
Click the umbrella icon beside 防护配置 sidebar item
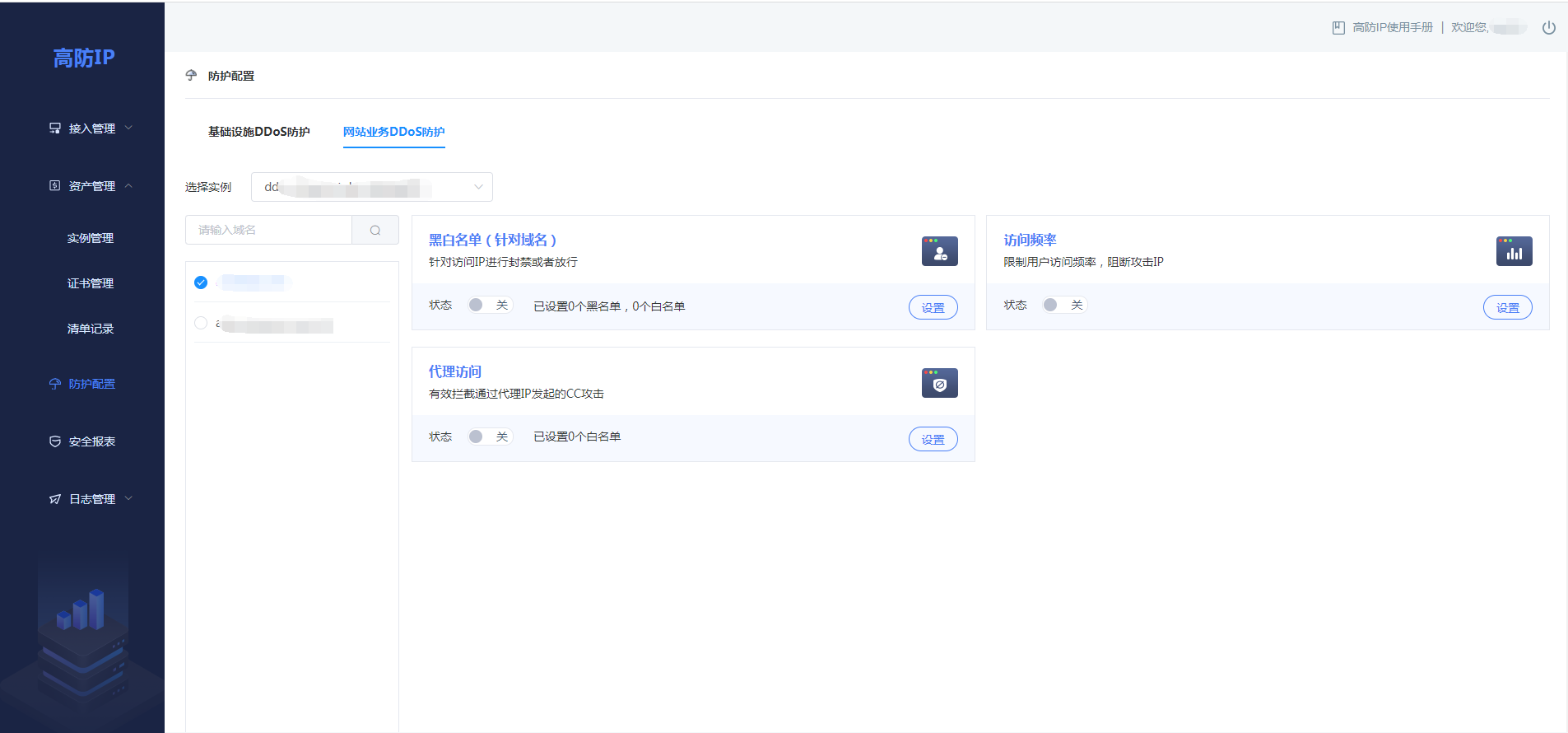[x=55, y=384]
